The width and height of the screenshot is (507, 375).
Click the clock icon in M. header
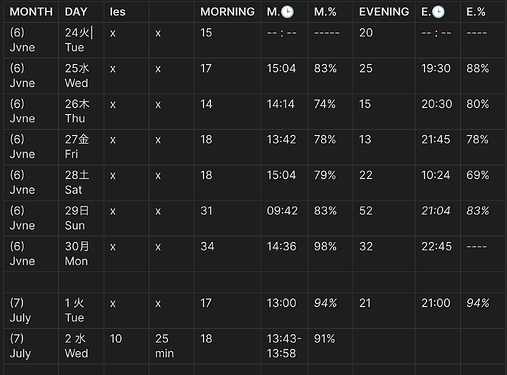click(287, 12)
